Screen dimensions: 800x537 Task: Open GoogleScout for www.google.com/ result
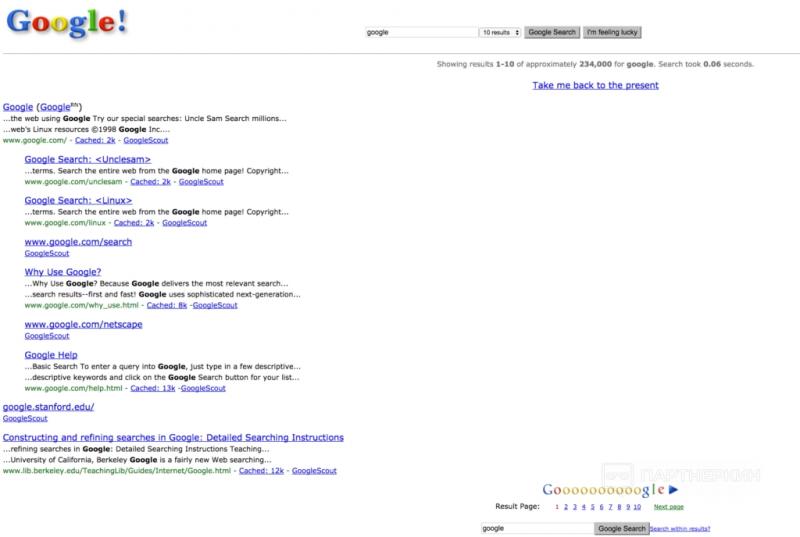(145, 140)
